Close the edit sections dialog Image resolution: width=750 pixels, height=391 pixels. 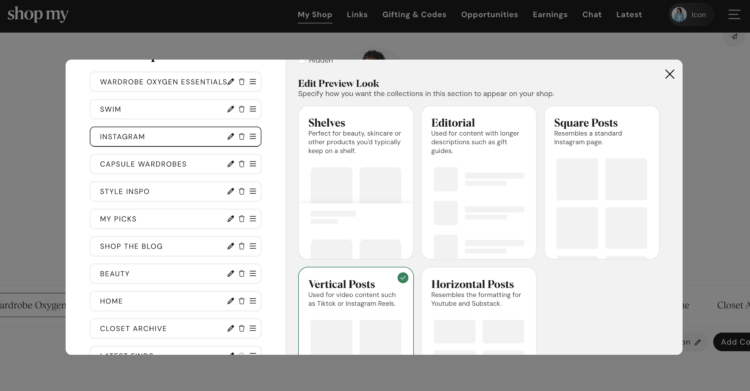pyautogui.click(x=670, y=74)
